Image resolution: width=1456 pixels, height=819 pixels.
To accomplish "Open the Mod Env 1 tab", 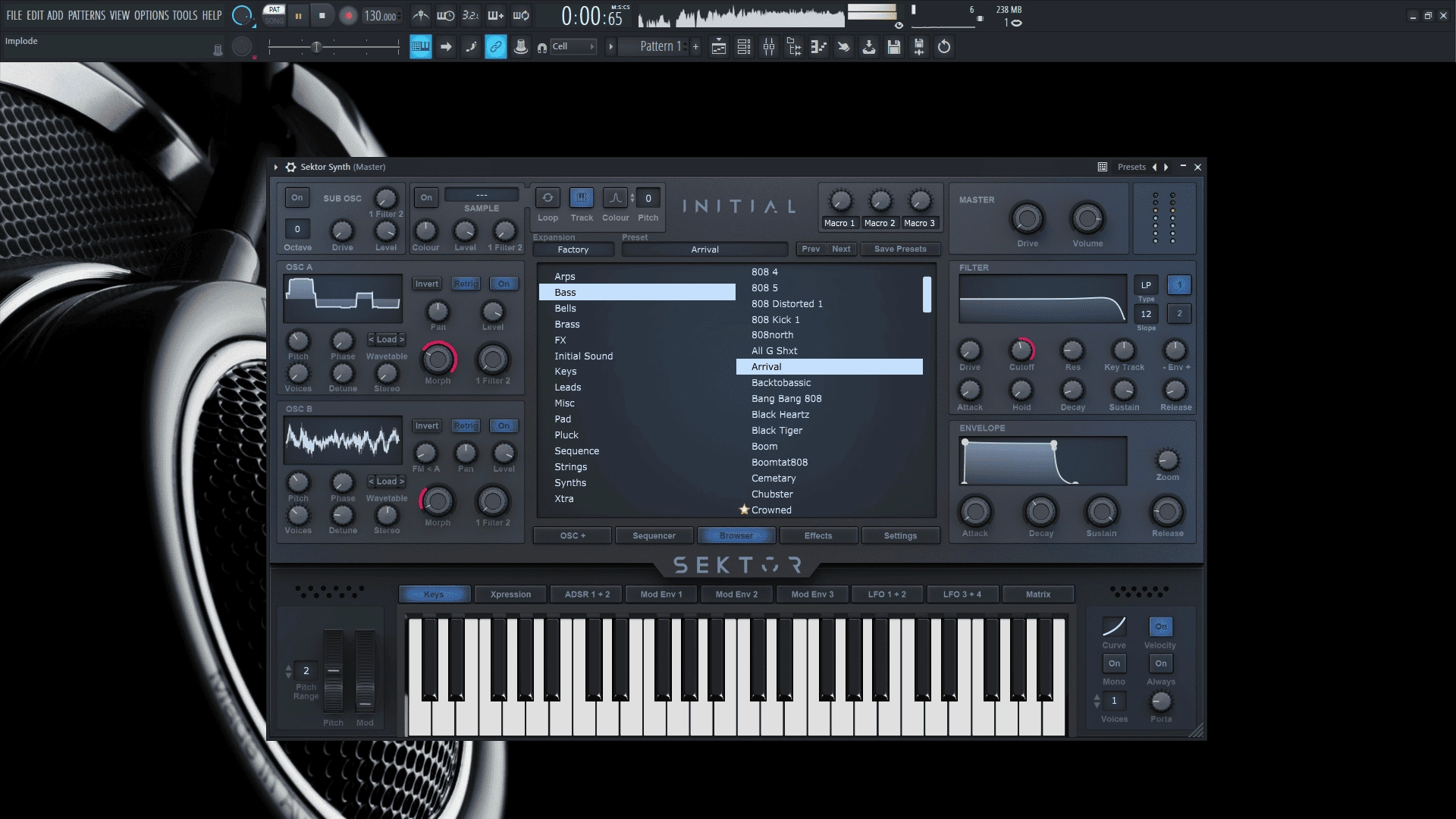I will 661,595.
